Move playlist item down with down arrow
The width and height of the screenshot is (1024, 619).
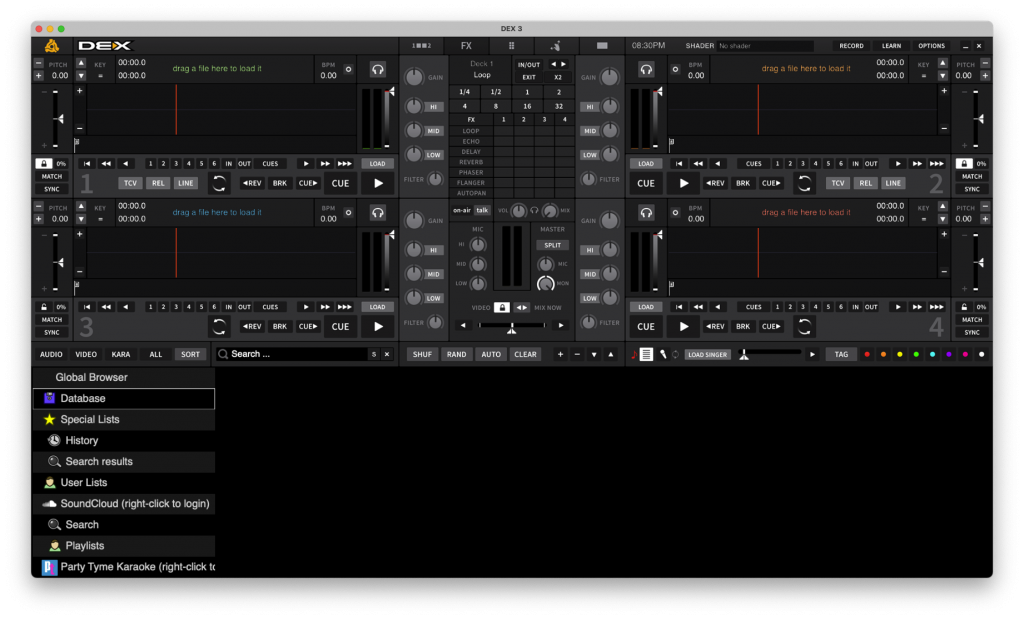coord(594,355)
